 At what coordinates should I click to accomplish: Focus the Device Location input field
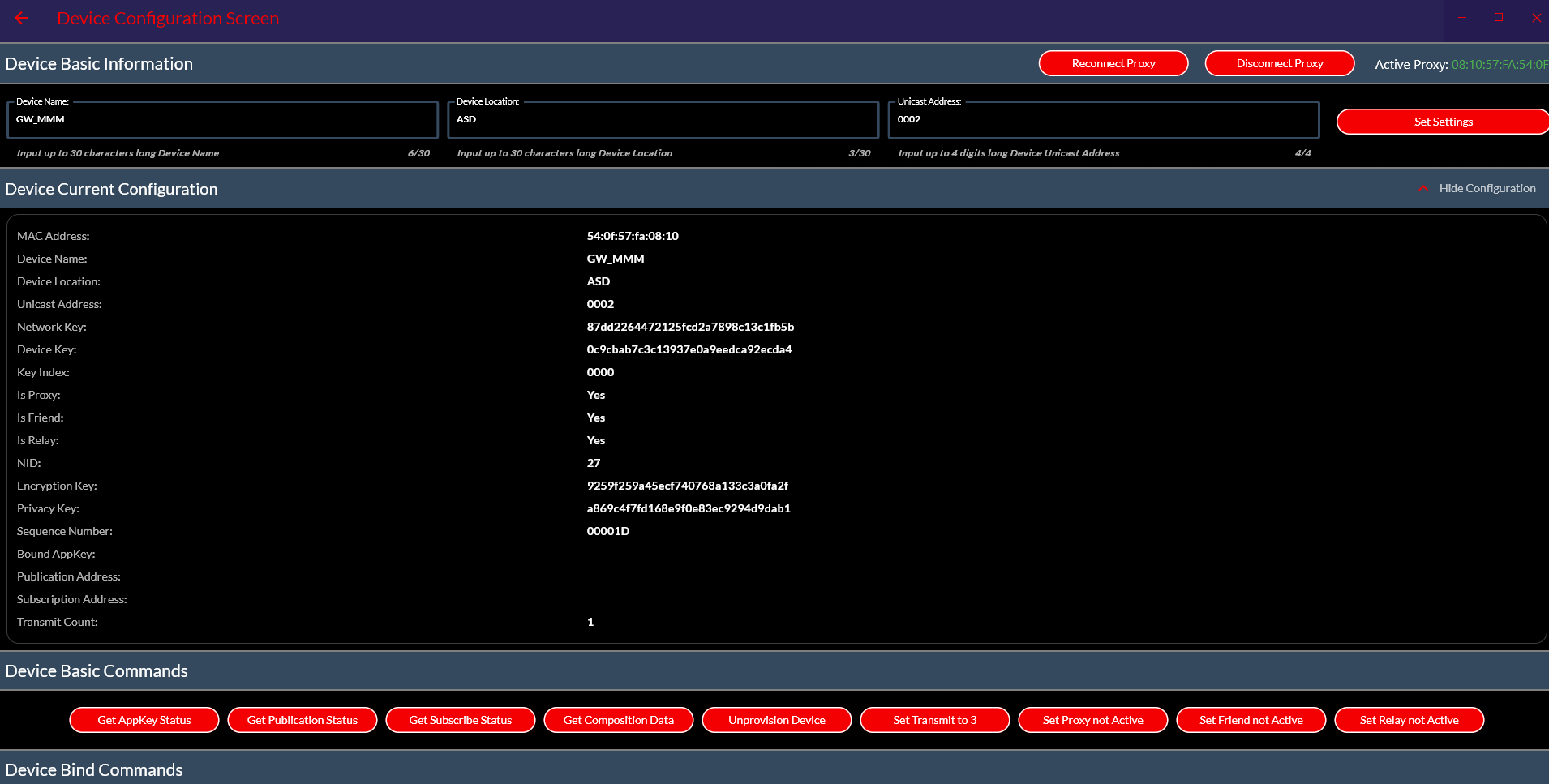click(x=663, y=120)
